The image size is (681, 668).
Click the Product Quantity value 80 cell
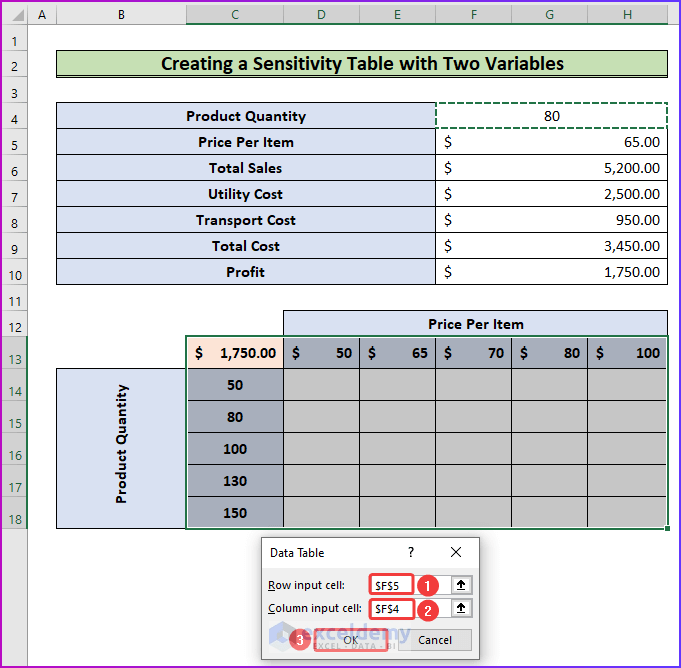552,116
